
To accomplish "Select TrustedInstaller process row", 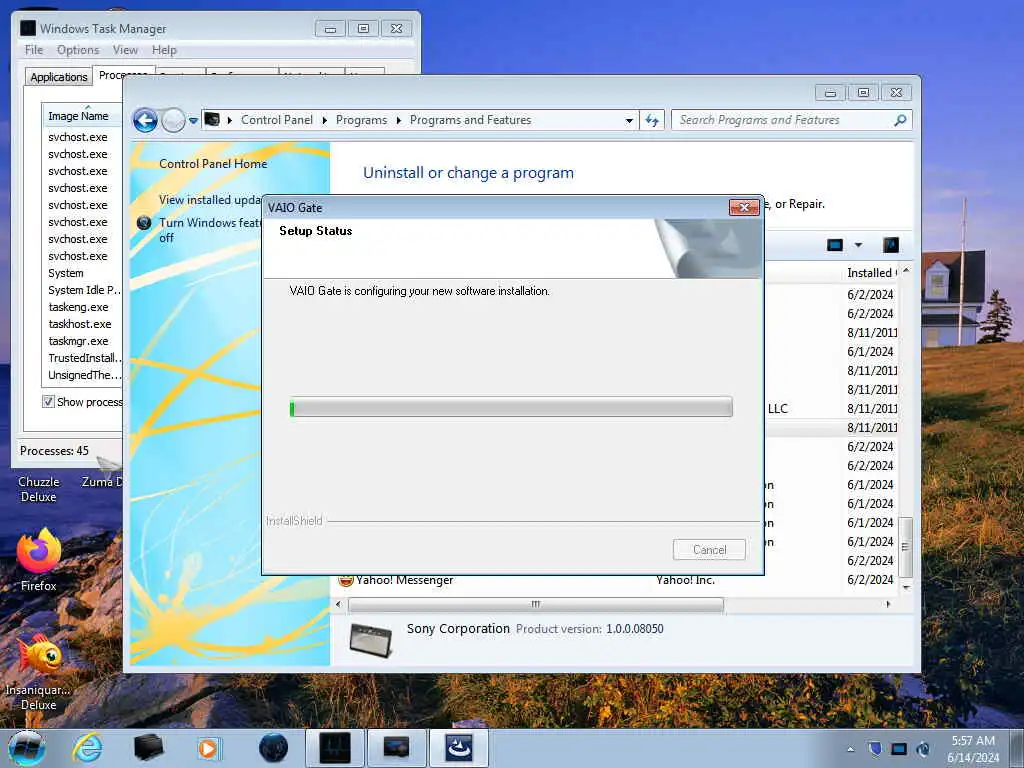I will [x=84, y=358].
